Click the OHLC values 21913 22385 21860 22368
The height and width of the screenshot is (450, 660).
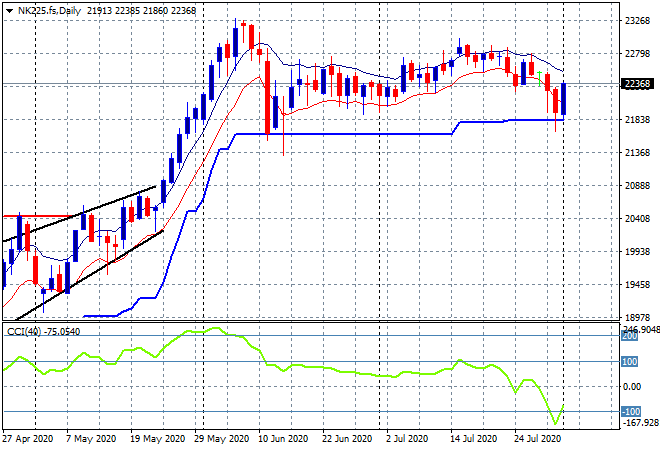141,11
